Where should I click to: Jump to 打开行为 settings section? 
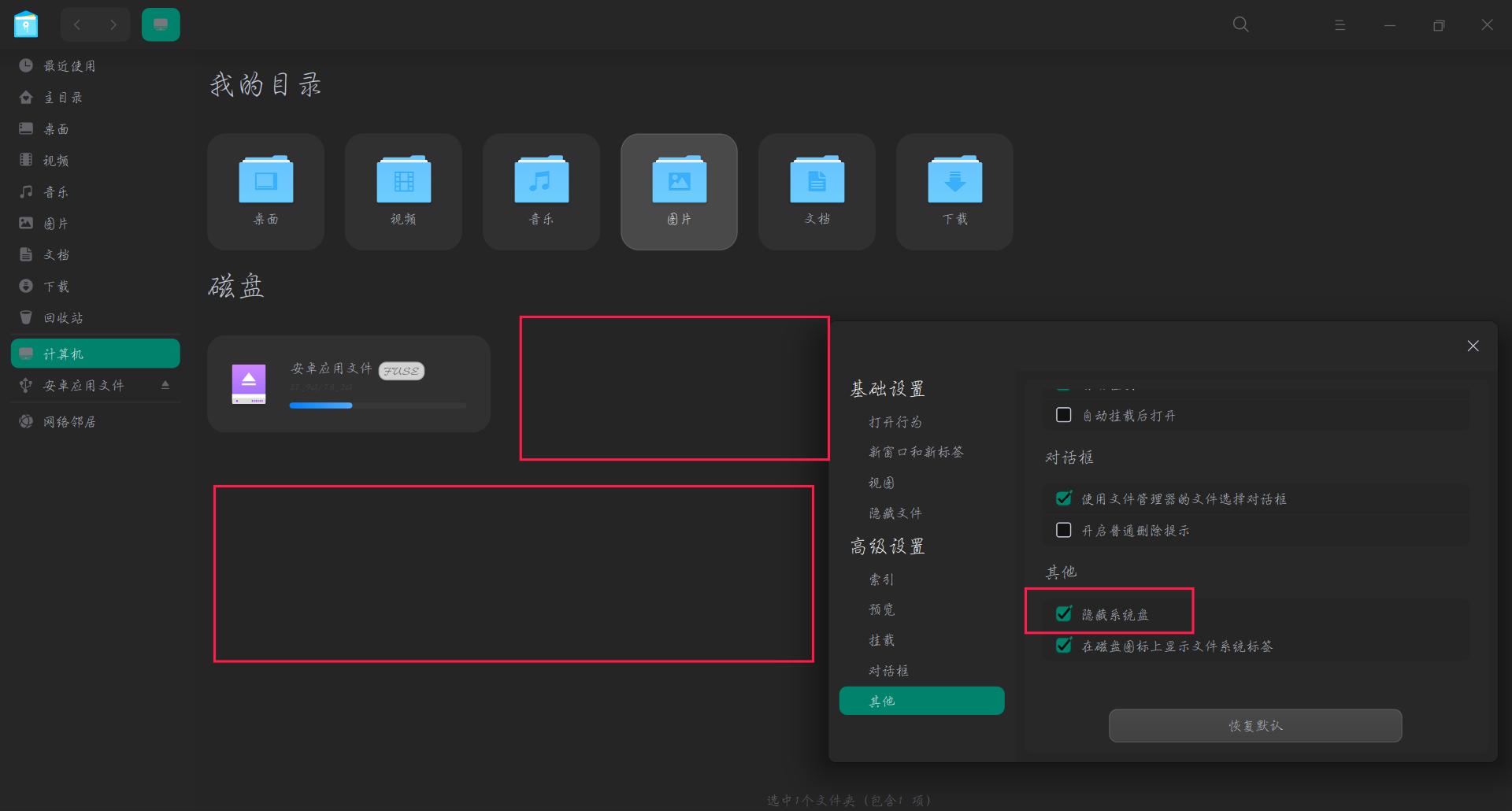[895, 422]
